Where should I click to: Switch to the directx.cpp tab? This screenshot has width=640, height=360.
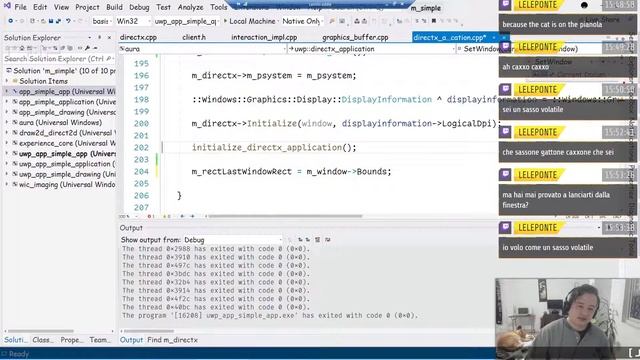pos(138,37)
